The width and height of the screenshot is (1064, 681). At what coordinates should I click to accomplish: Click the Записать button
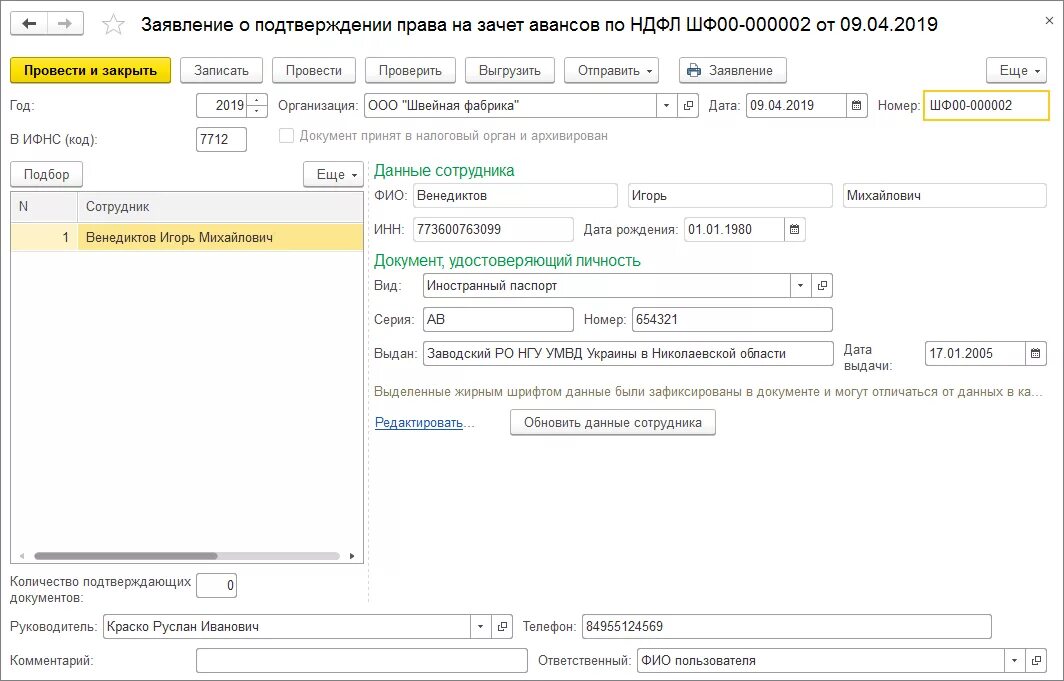(221, 71)
